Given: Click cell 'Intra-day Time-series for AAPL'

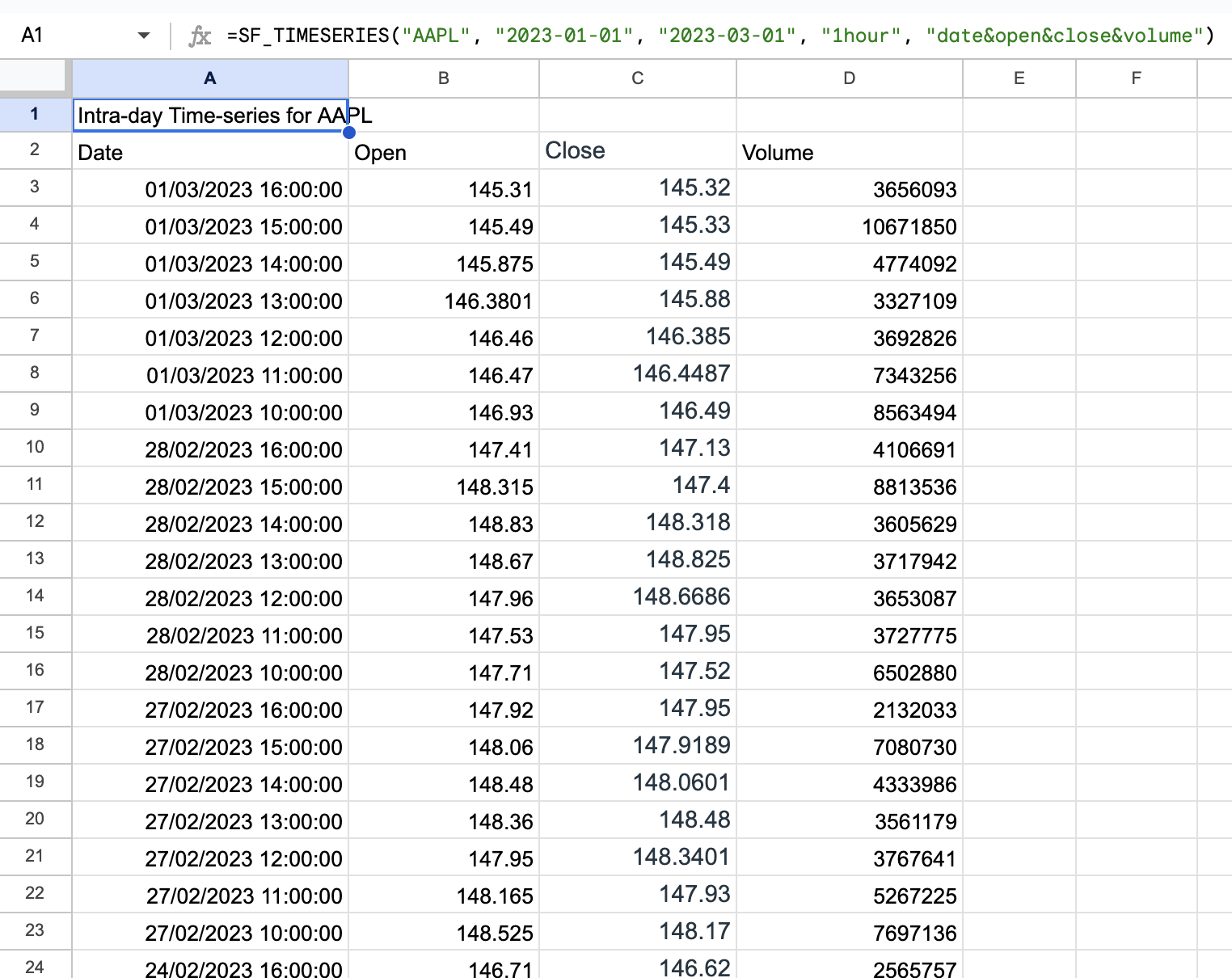Looking at the screenshot, I should (x=210, y=116).
